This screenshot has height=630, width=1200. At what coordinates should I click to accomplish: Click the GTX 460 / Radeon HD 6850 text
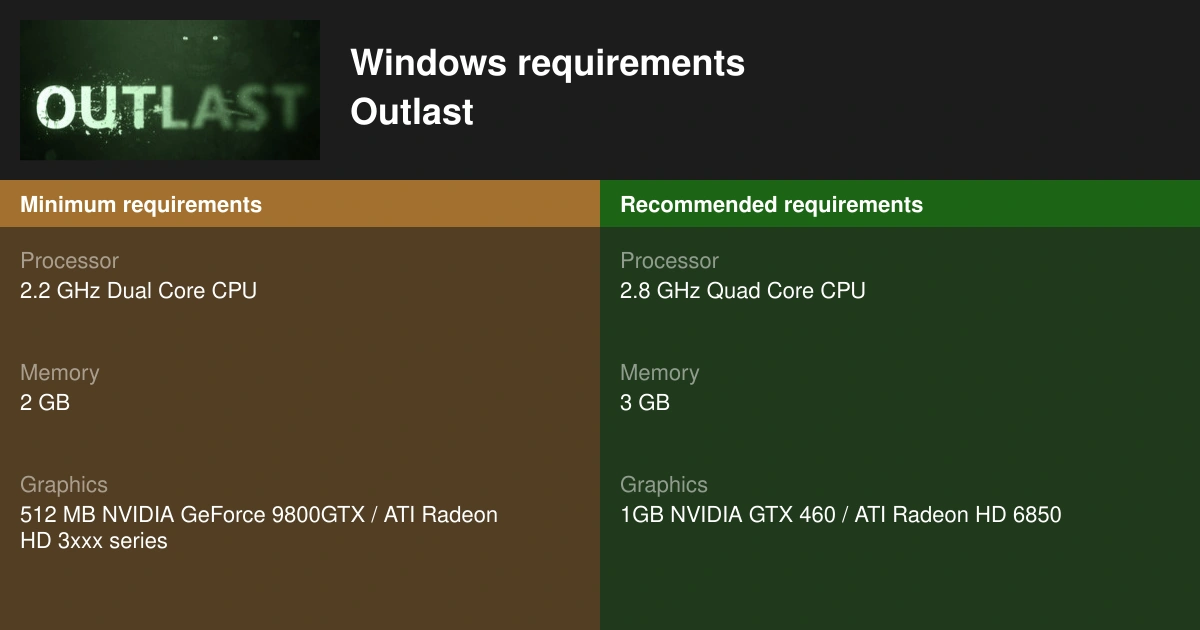840,515
